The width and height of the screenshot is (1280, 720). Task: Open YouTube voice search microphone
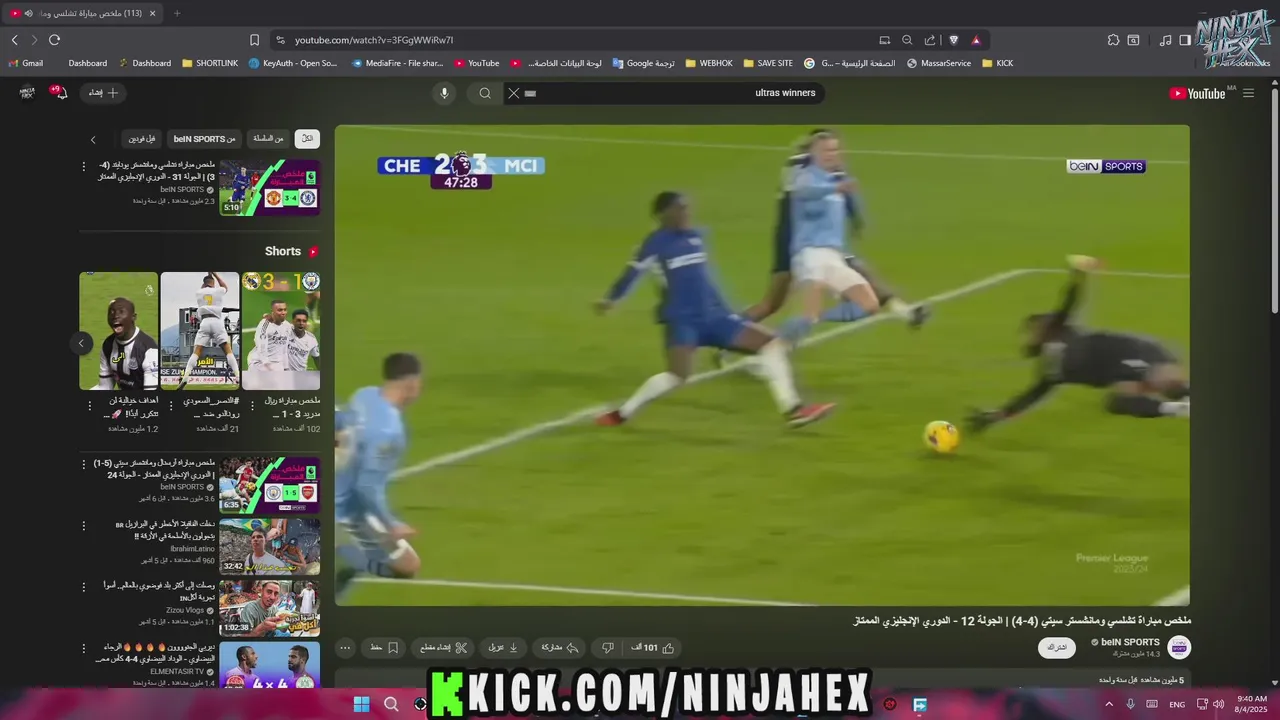click(x=445, y=93)
